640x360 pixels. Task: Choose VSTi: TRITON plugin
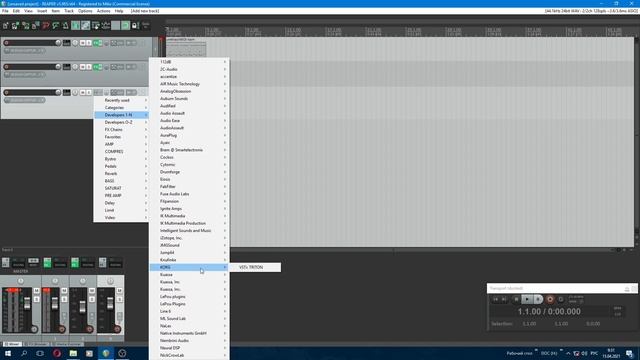(x=255, y=267)
